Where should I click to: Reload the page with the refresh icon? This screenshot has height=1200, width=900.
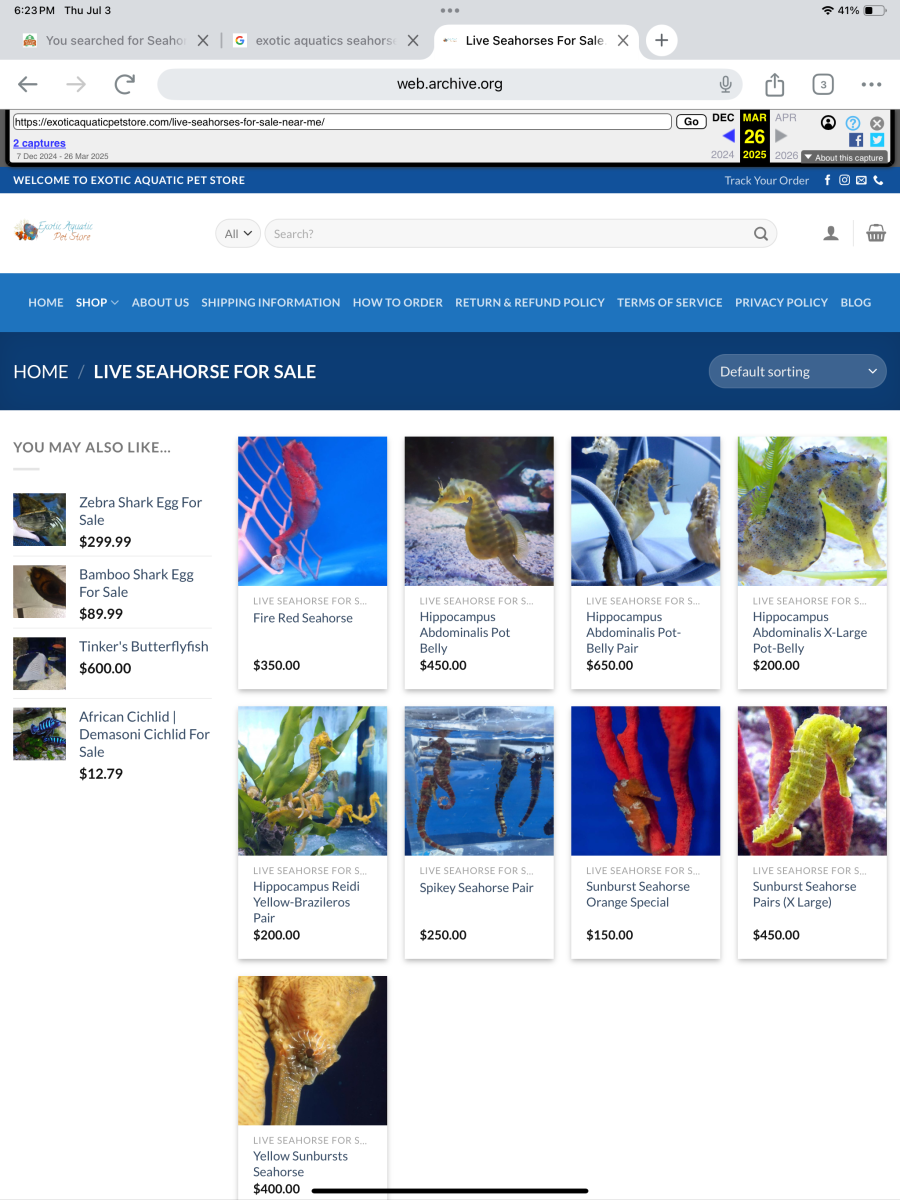pyautogui.click(x=124, y=84)
